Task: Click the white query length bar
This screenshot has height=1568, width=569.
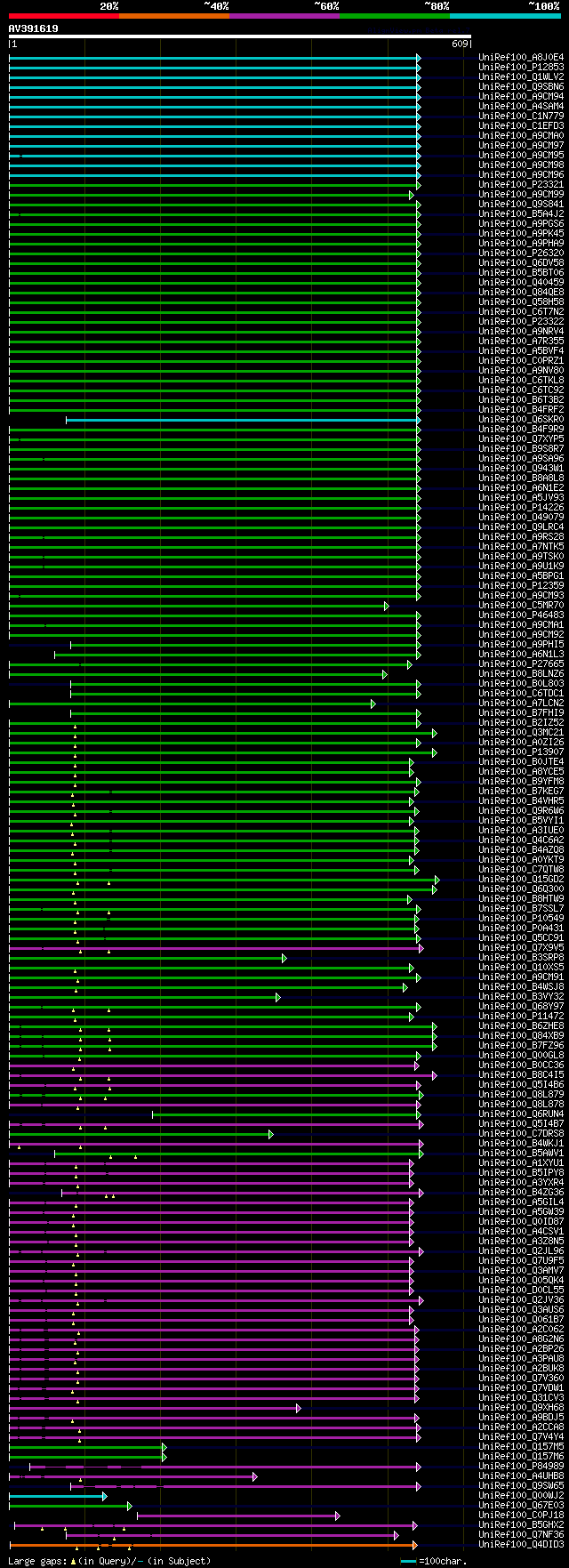Action: (x=240, y=36)
